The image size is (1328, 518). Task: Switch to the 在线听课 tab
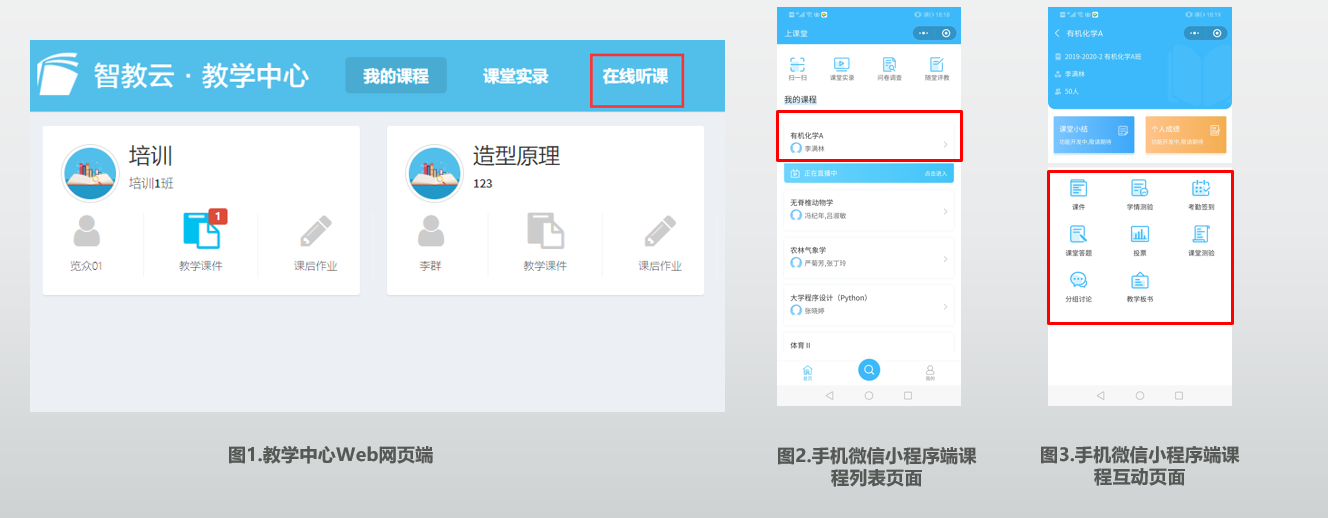[636, 77]
